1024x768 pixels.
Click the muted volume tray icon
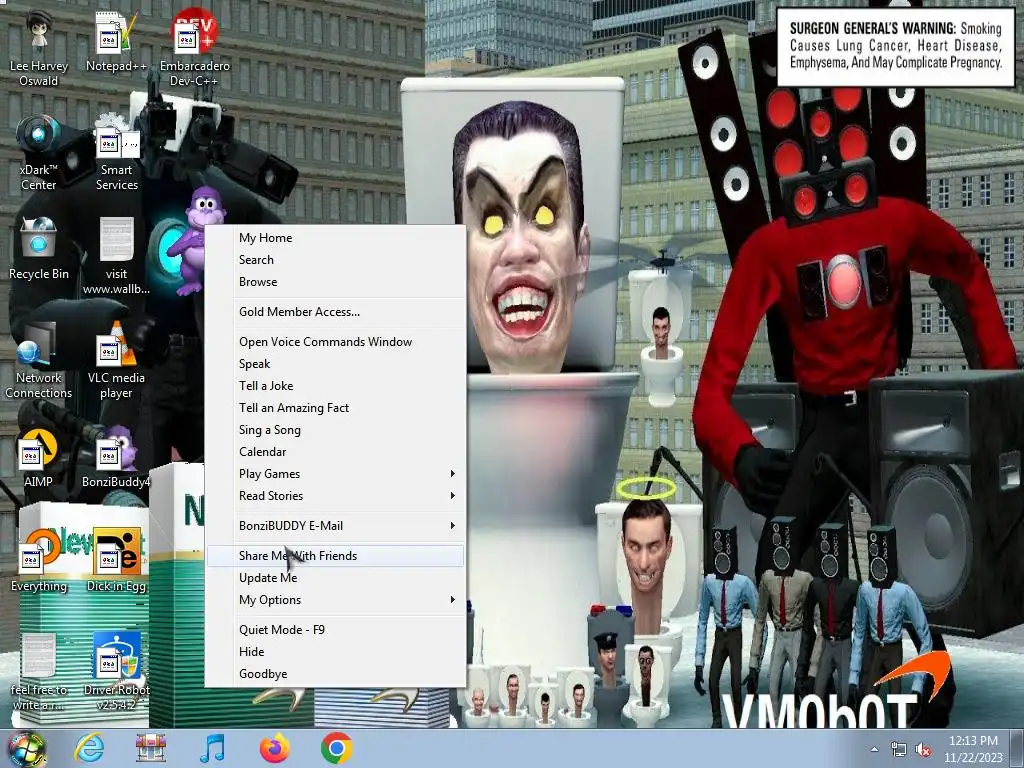[923, 750]
